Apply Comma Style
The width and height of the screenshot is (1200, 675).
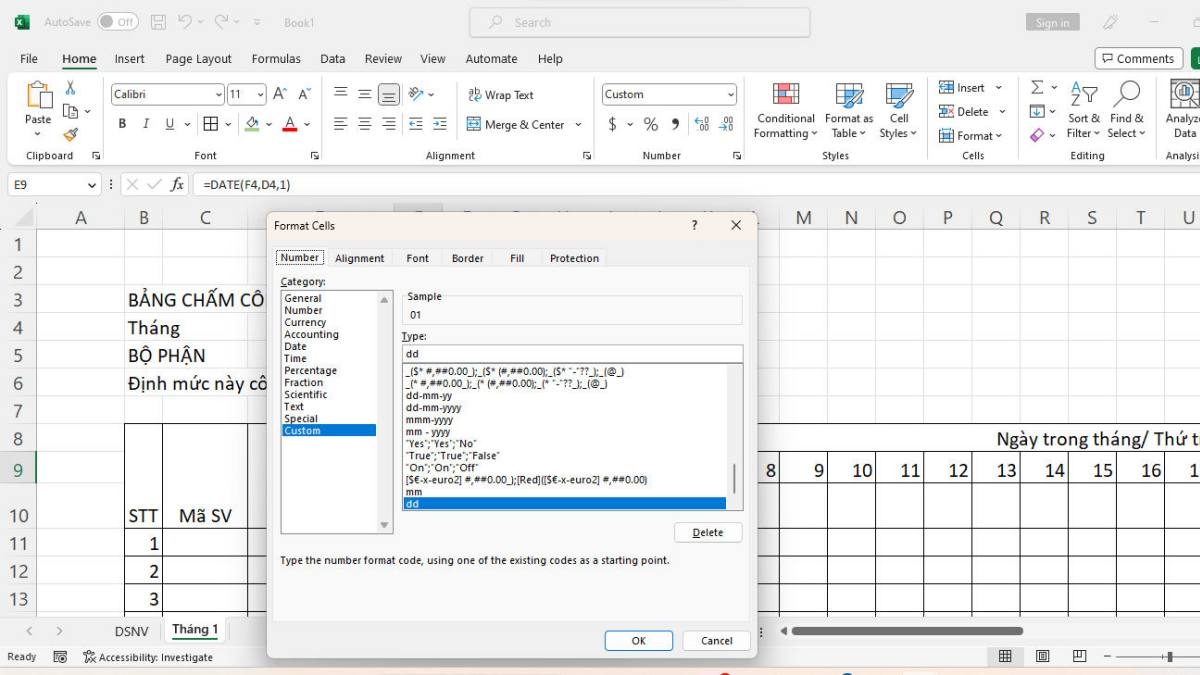click(675, 124)
